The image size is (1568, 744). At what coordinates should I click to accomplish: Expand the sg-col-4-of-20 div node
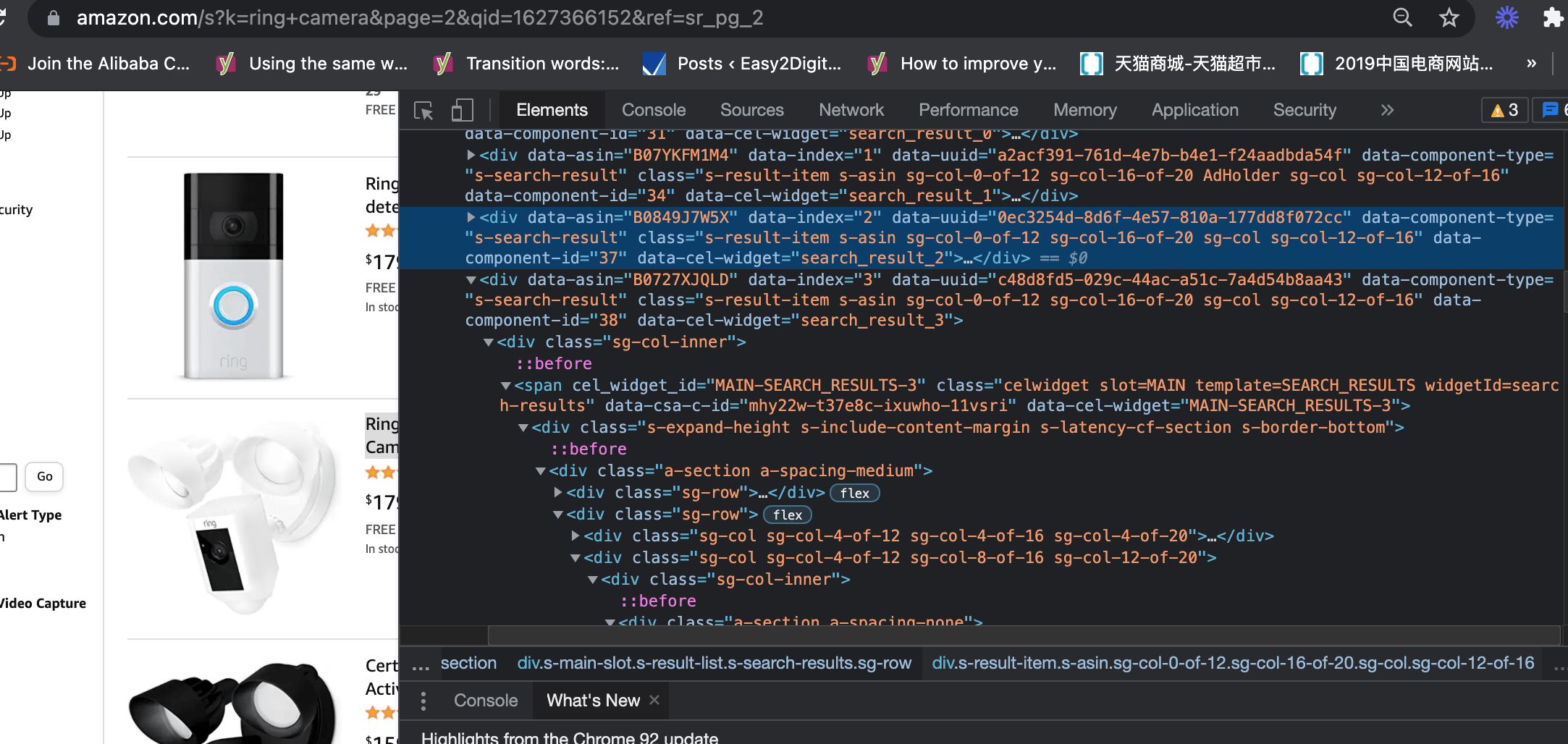(x=576, y=536)
